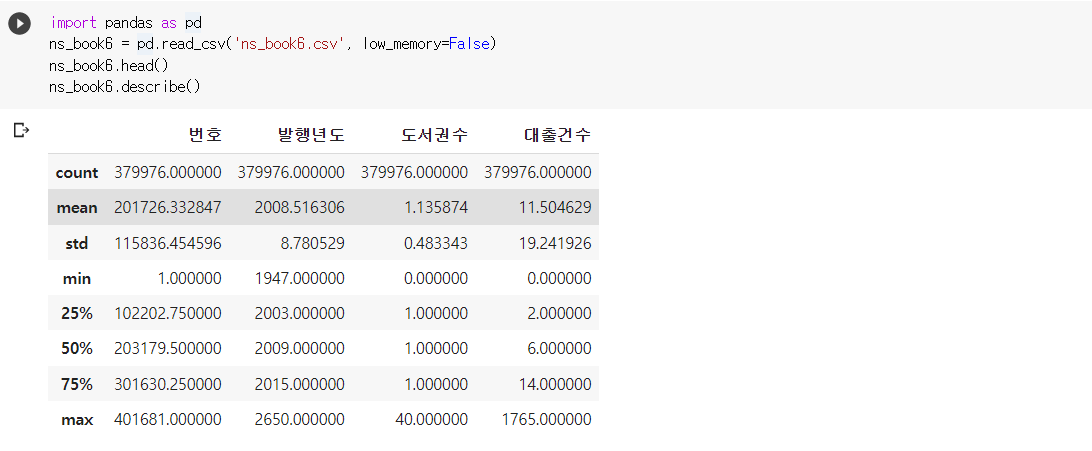Click the mean row label
Viewport: 1092px width, 451px height.
(x=77, y=207)
